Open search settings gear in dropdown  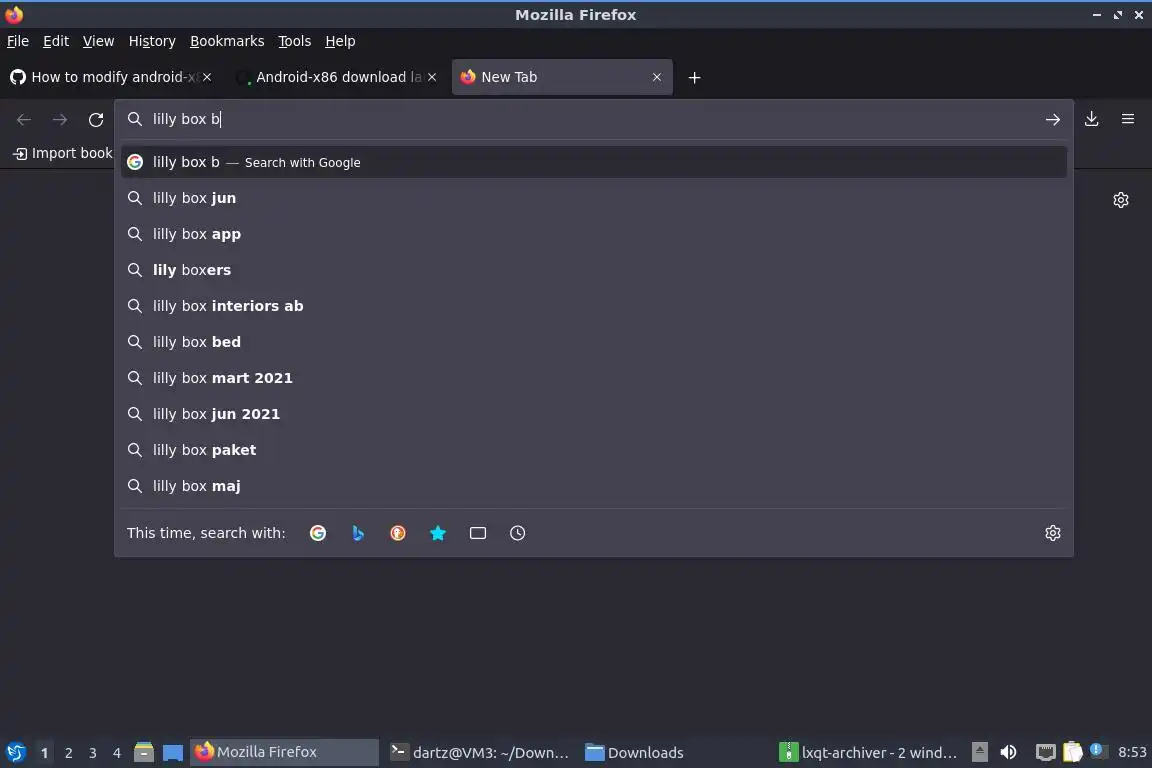(x=1053, y=533)
